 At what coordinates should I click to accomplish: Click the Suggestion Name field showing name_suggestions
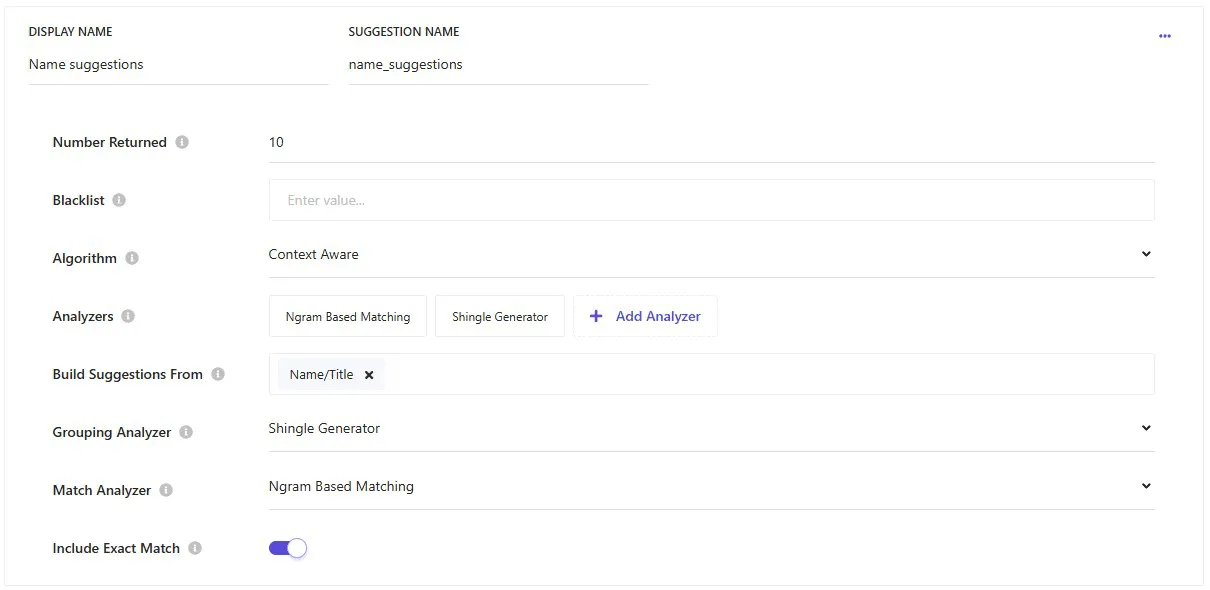[498, 64]
